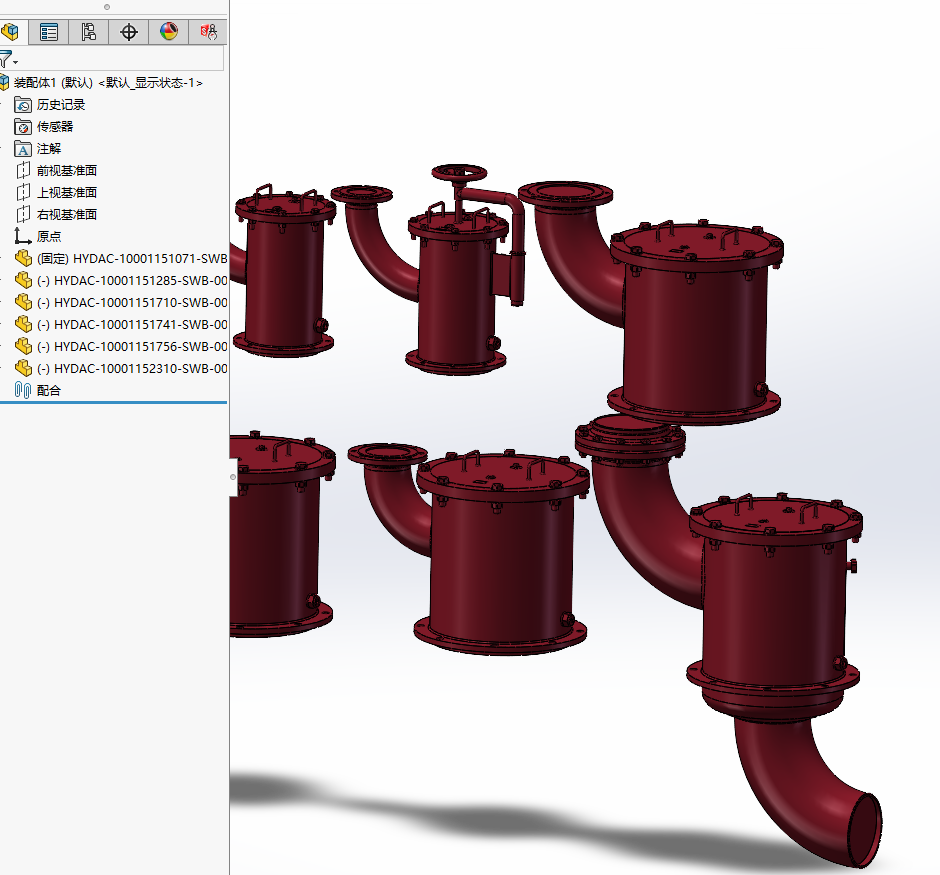Select the 注解 annotations folder

click(x=49, y=149)
